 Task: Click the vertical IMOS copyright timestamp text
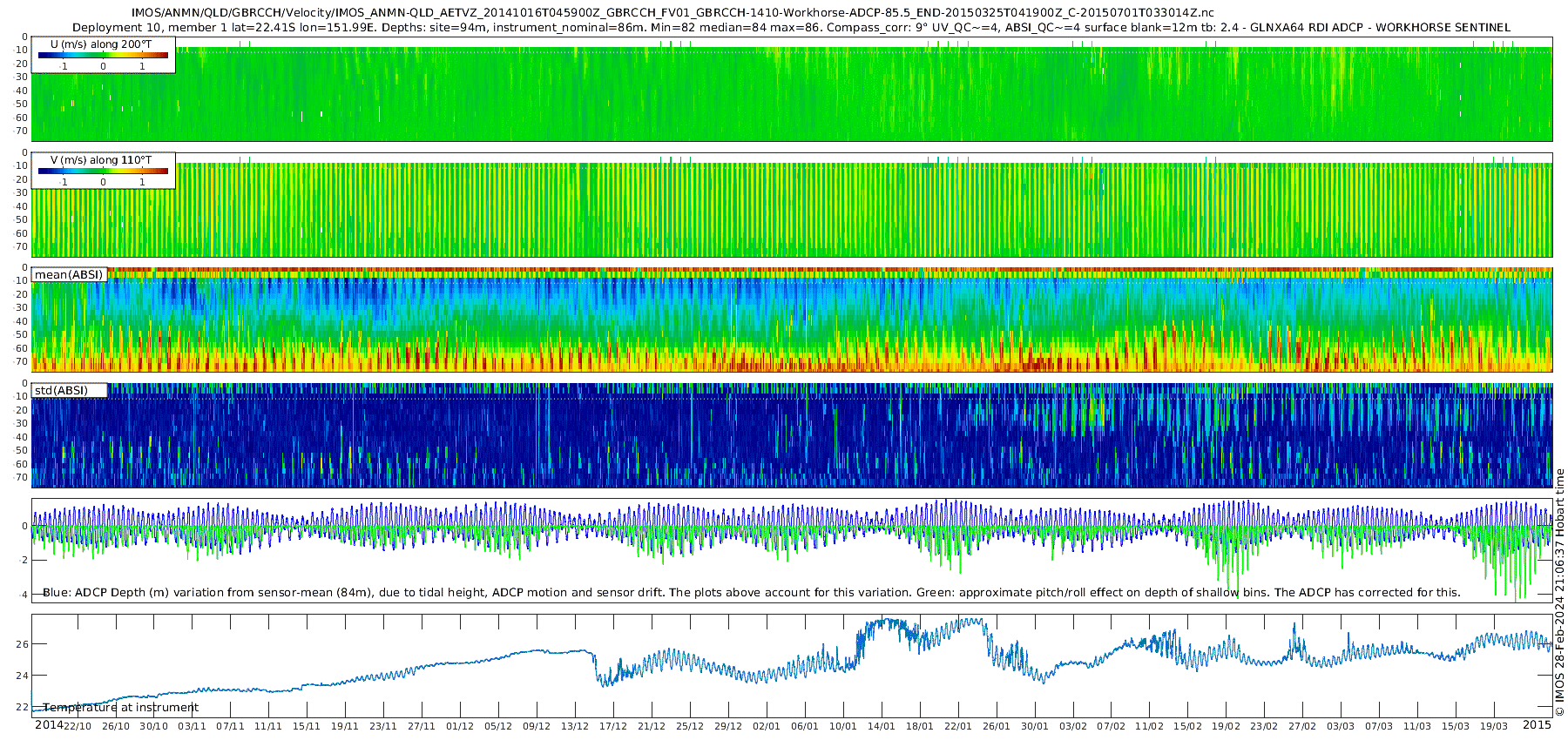click(1559, 592)
